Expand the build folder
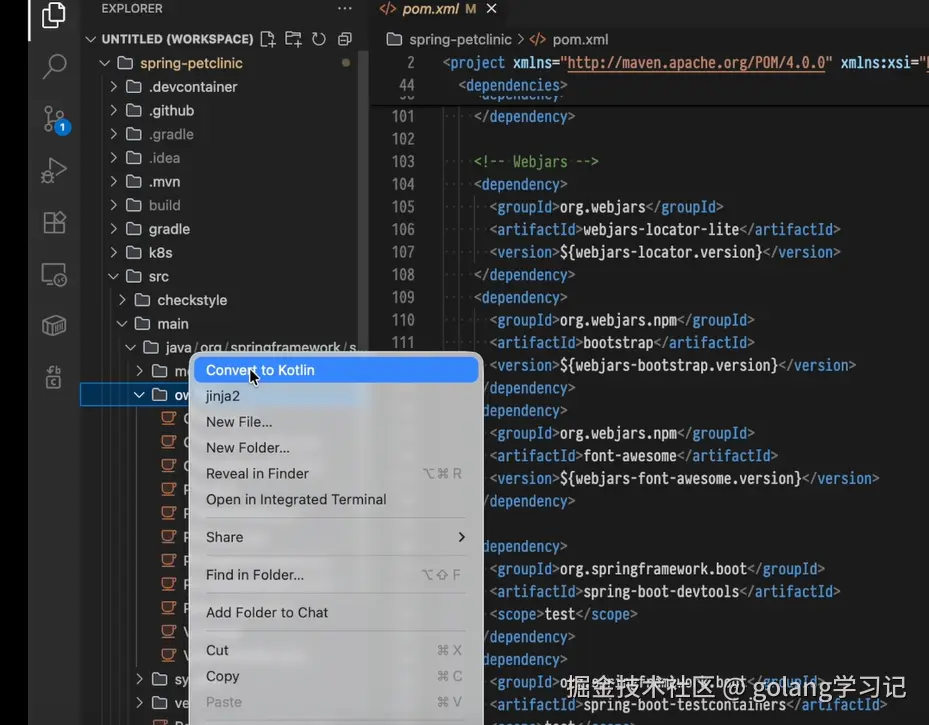Screen dimensions: 929x725 click(113, 205)
